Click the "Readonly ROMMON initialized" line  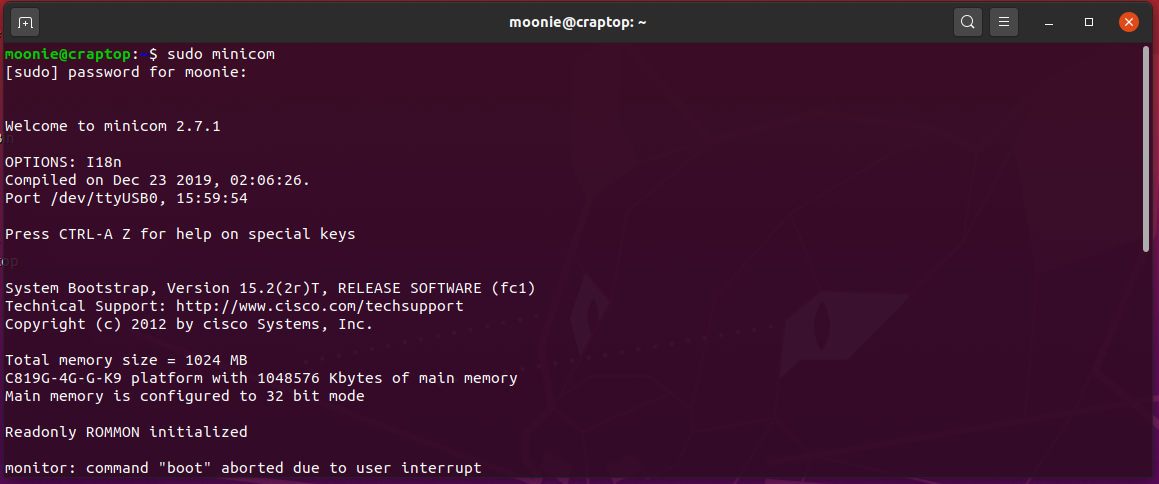pos(126,432)
